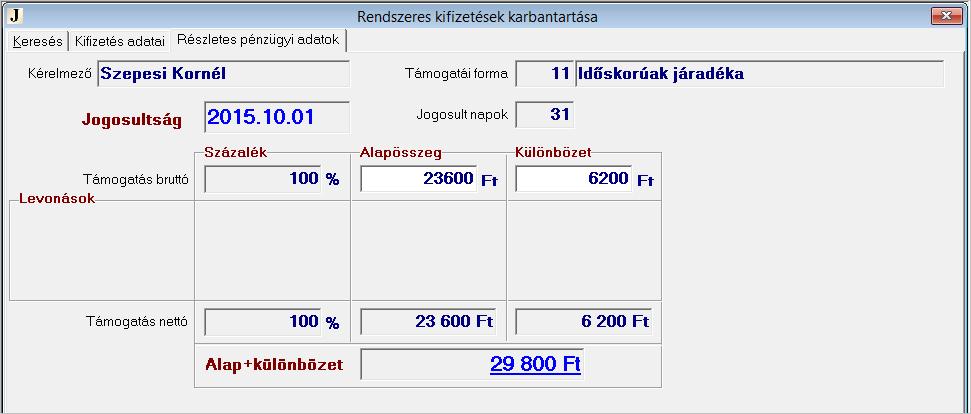Switch to the Keresés tab
The height and width of the screenshot is (414, 971).
[38, 41]
